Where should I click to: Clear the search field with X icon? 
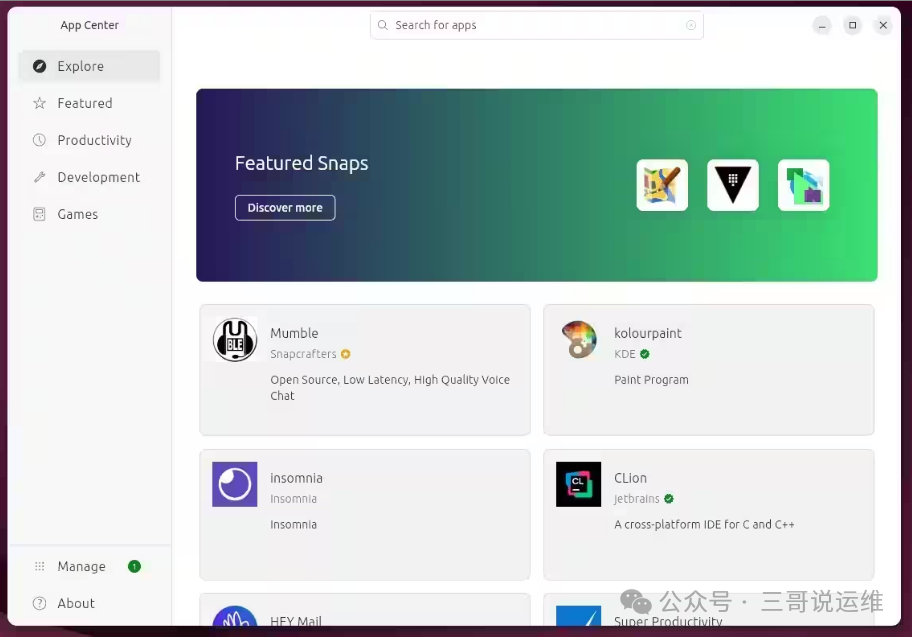coord(691,25)
